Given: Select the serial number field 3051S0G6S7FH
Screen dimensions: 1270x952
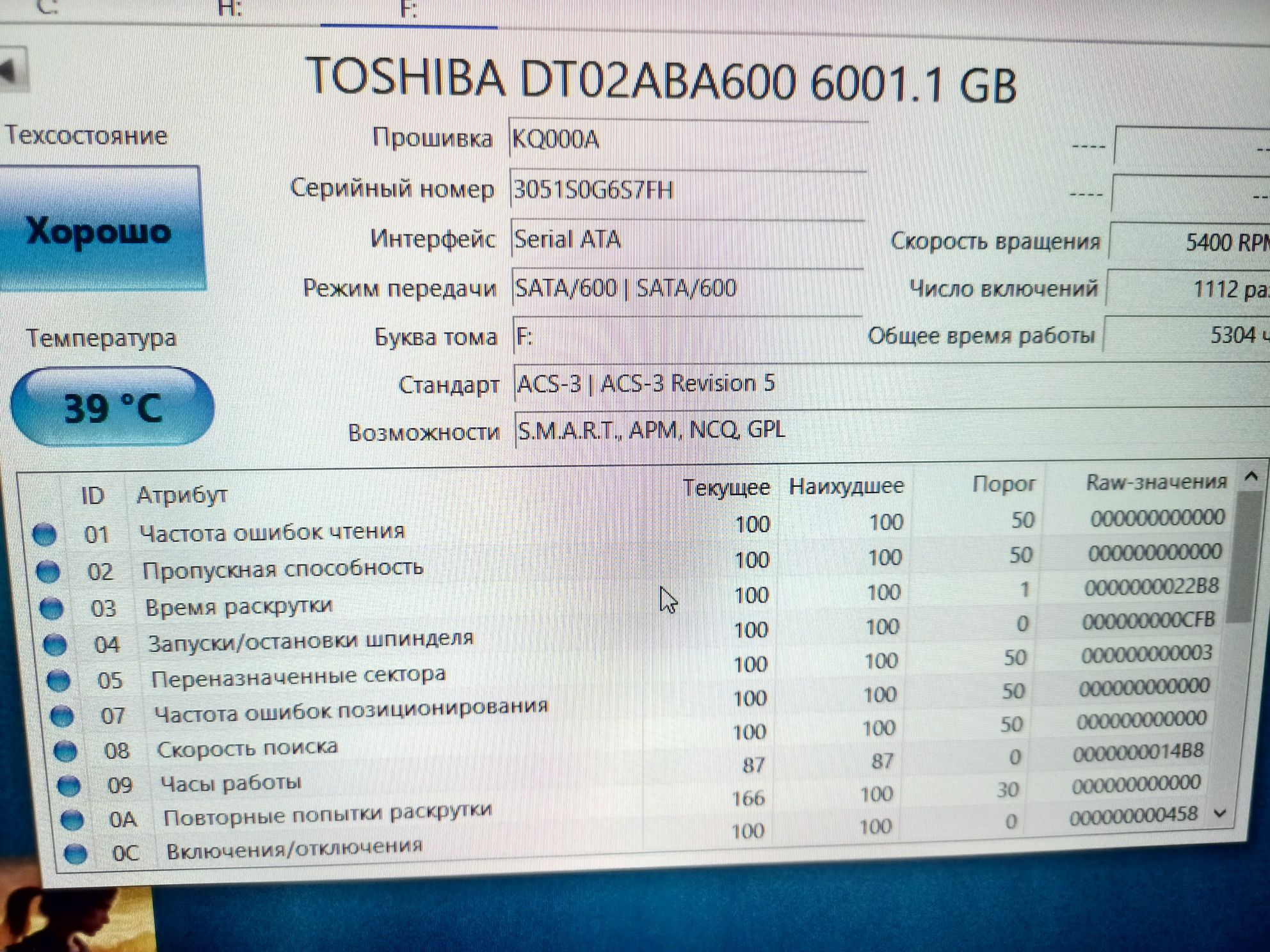Looking at the screenshot, I should (x=688, y=189).
